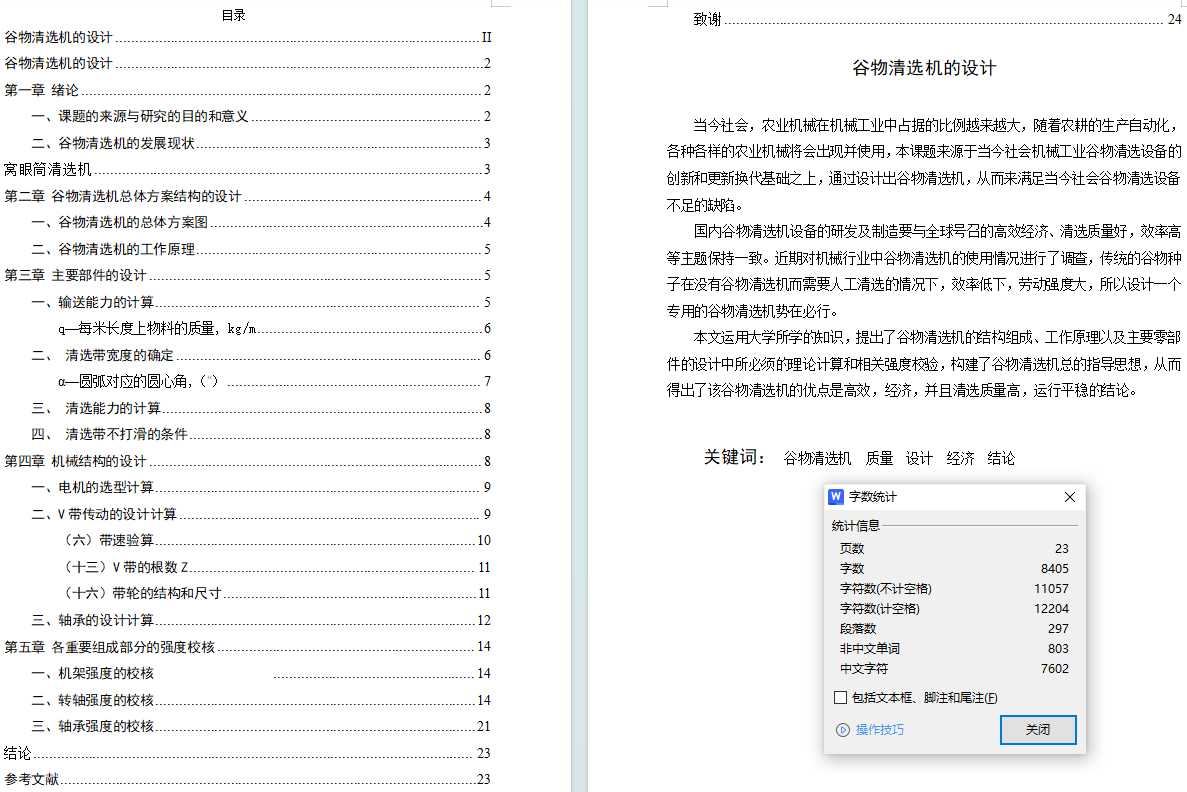This screenshot has height=792, width=1187.
Task: Go to 二、V带传动的设计计算 entry
Action: pyautogui.click(x=104, y=514)
